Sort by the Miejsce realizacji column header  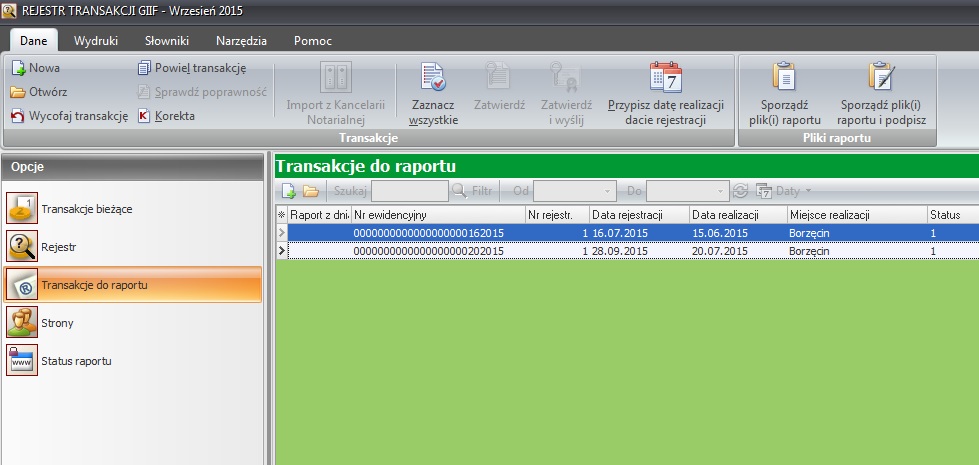858,215
